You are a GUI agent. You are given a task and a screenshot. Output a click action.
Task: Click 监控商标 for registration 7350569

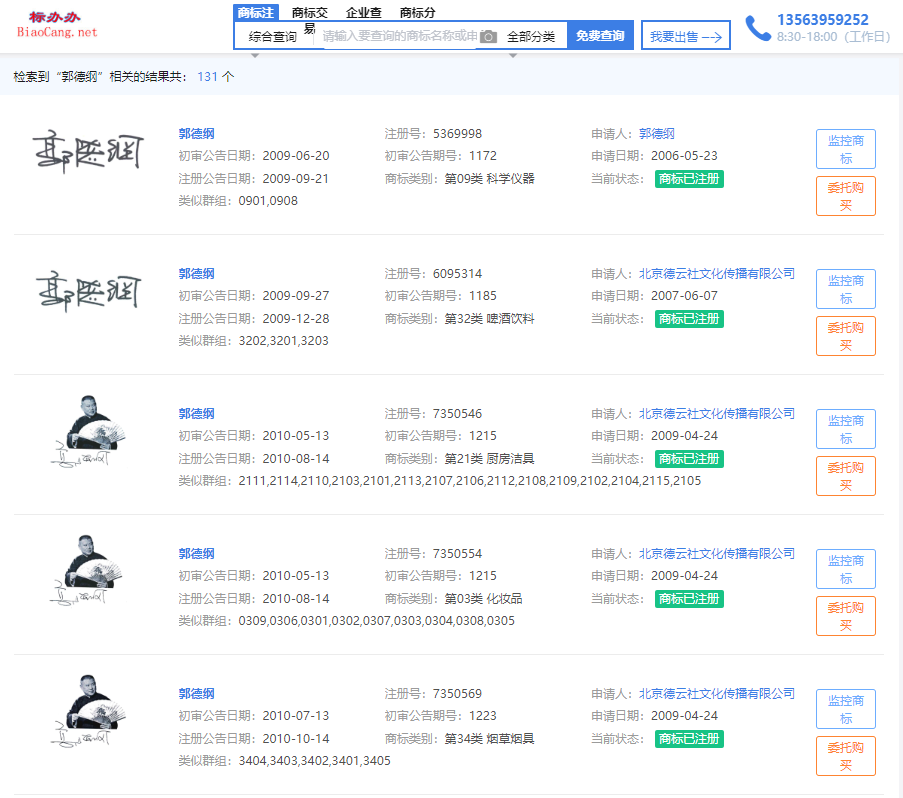845,709
